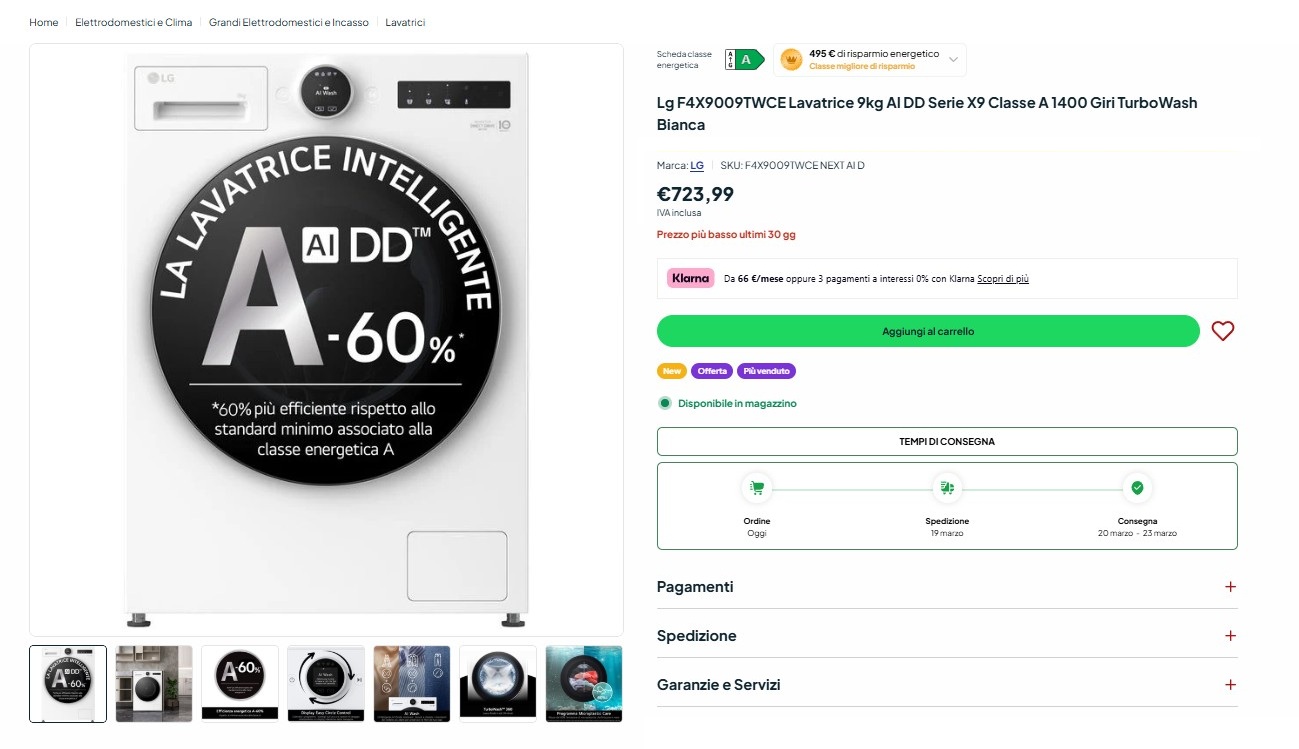Screen dimensions: 1299x749
Task: Select the laundry room washer thumbnail
Action: click(154, 684)
